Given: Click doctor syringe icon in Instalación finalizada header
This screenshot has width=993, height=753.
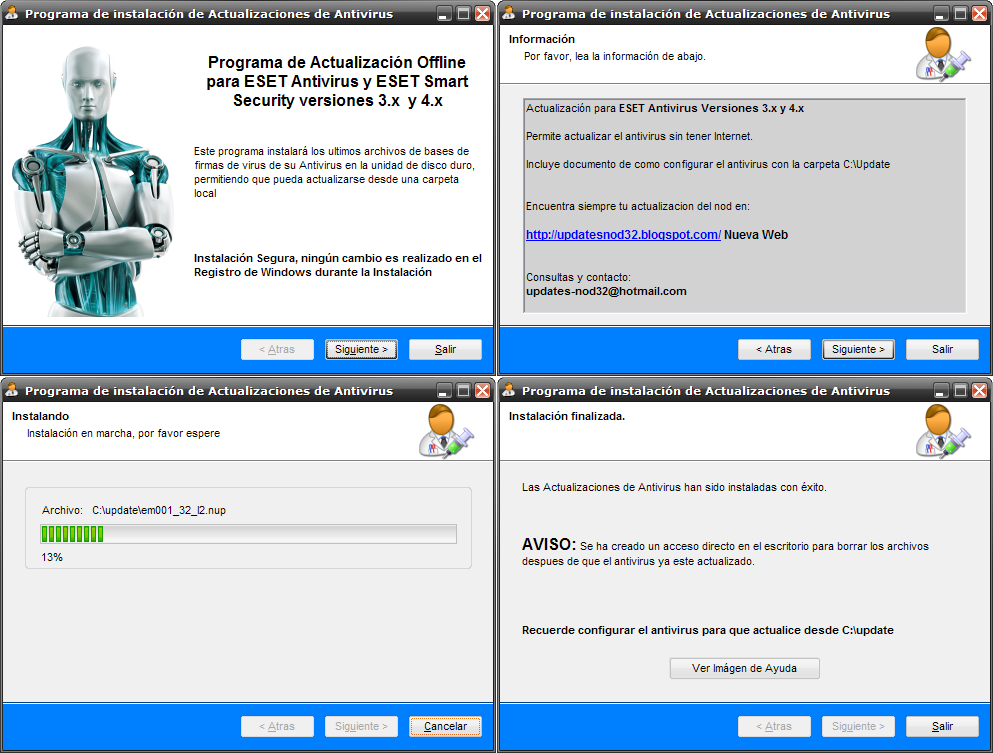Looking at the screenshot, I should [x=942, y=431].
